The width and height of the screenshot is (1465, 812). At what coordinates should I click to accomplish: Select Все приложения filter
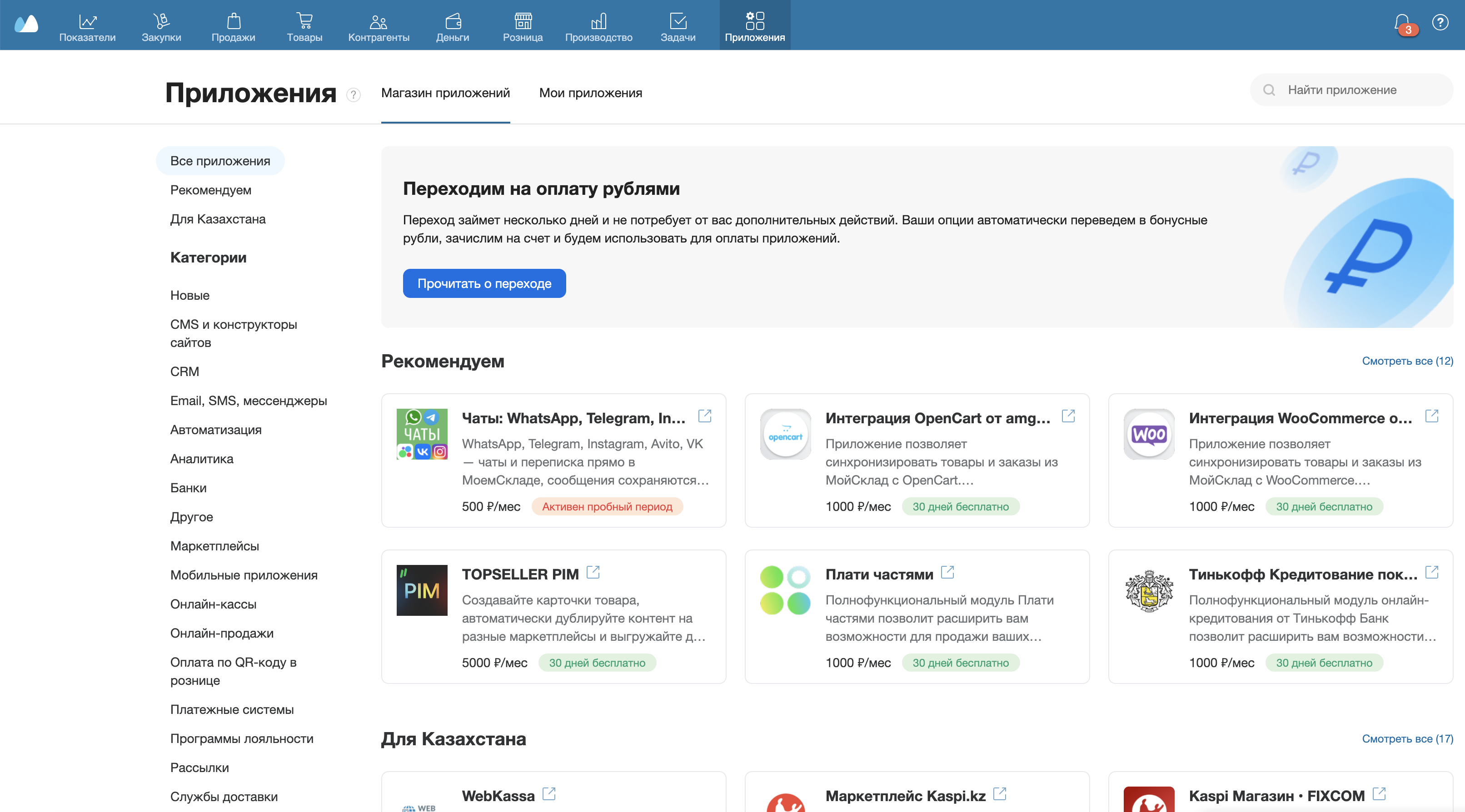coord(220,161)
